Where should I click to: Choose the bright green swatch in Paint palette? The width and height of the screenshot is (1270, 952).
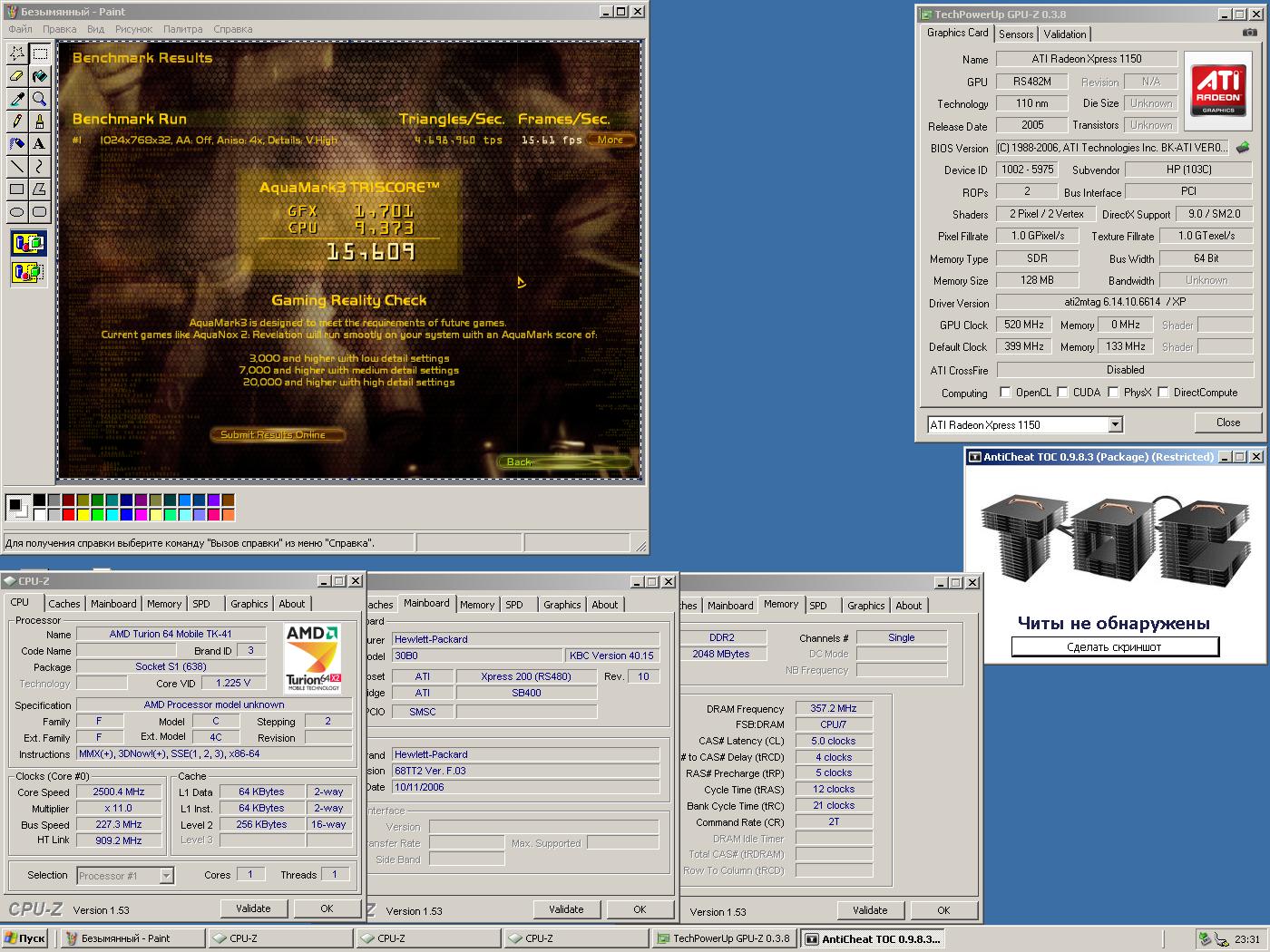(x=98, y=514)
